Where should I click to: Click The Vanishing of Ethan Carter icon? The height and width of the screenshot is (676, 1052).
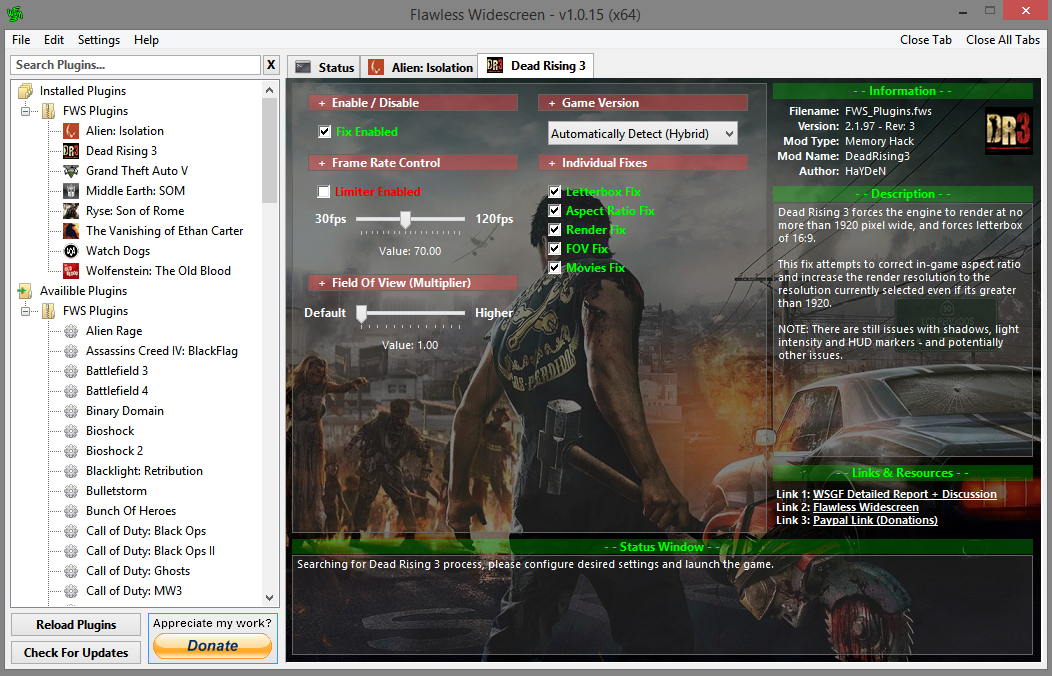pos(71,231)
